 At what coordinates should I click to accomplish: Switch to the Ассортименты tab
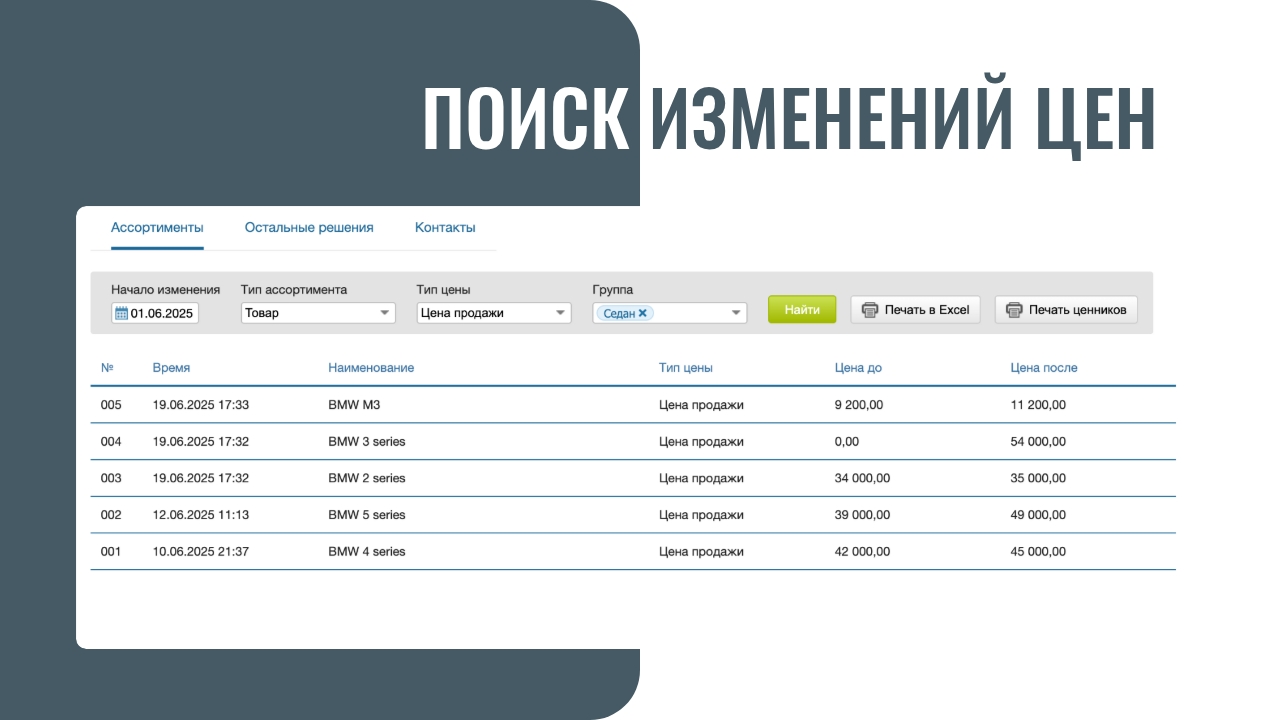click(157, 228)
